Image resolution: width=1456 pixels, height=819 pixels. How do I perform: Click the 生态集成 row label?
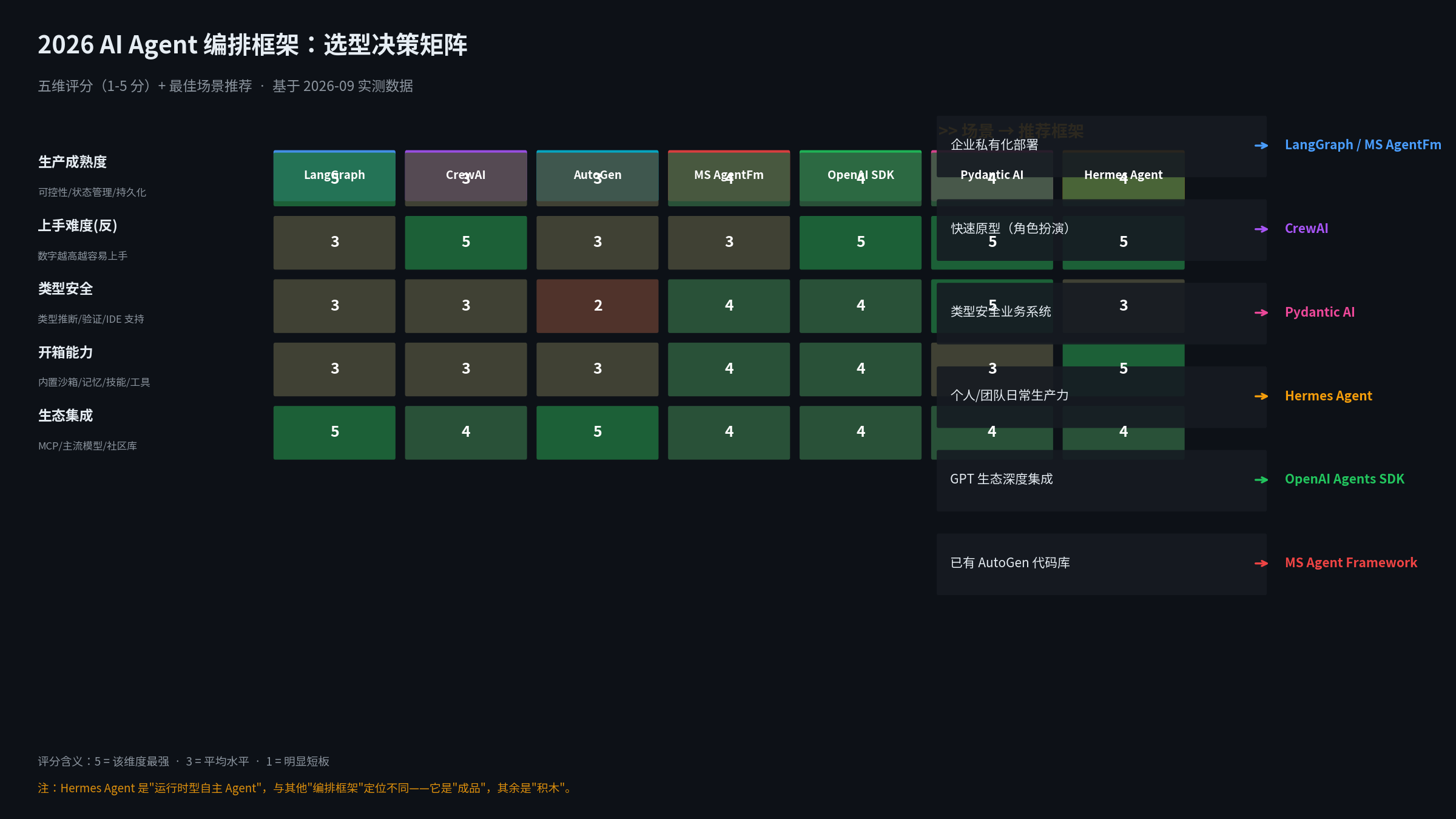66,416
